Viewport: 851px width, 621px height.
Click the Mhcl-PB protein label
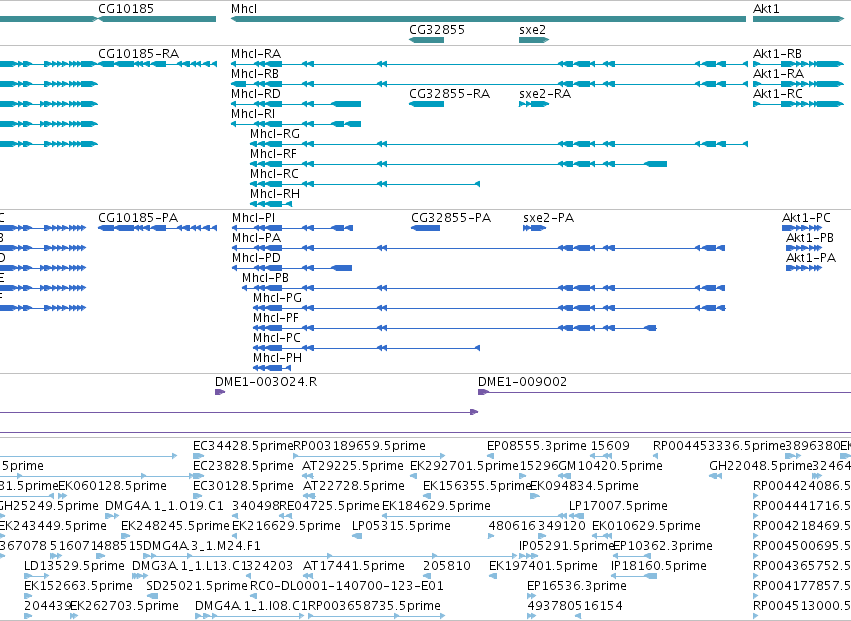click(x=265, y=278)
